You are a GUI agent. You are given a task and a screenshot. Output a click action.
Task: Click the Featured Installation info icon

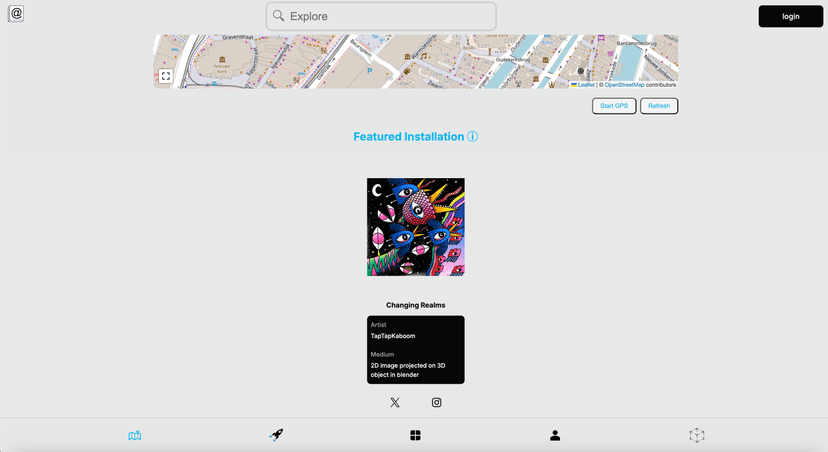(x=473, y=137)
